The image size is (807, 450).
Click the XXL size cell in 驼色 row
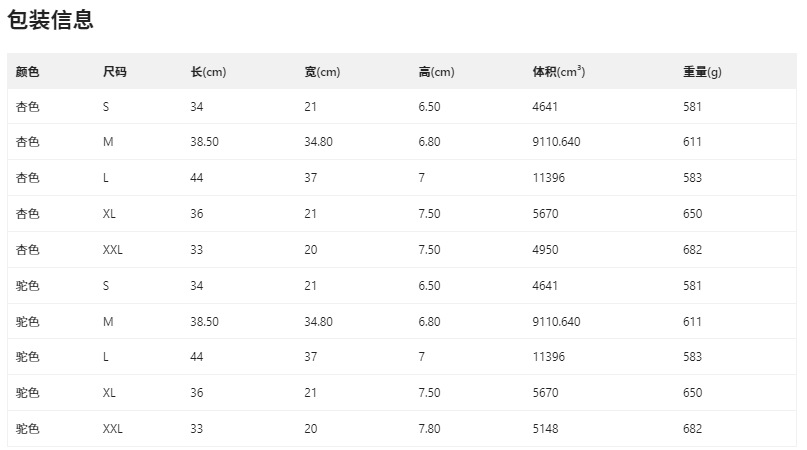[112, 429]
